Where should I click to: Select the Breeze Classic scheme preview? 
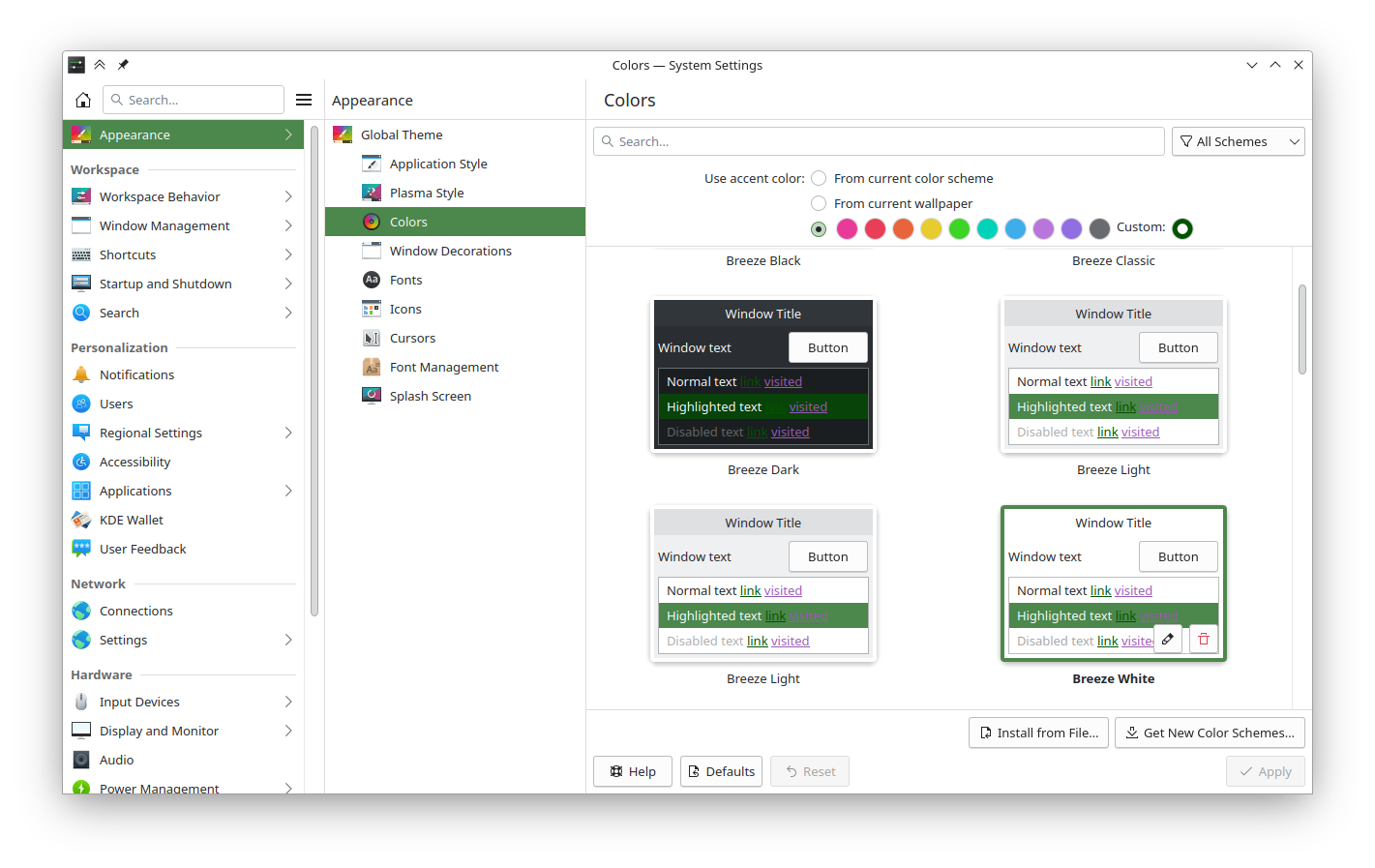[1114, 261]
